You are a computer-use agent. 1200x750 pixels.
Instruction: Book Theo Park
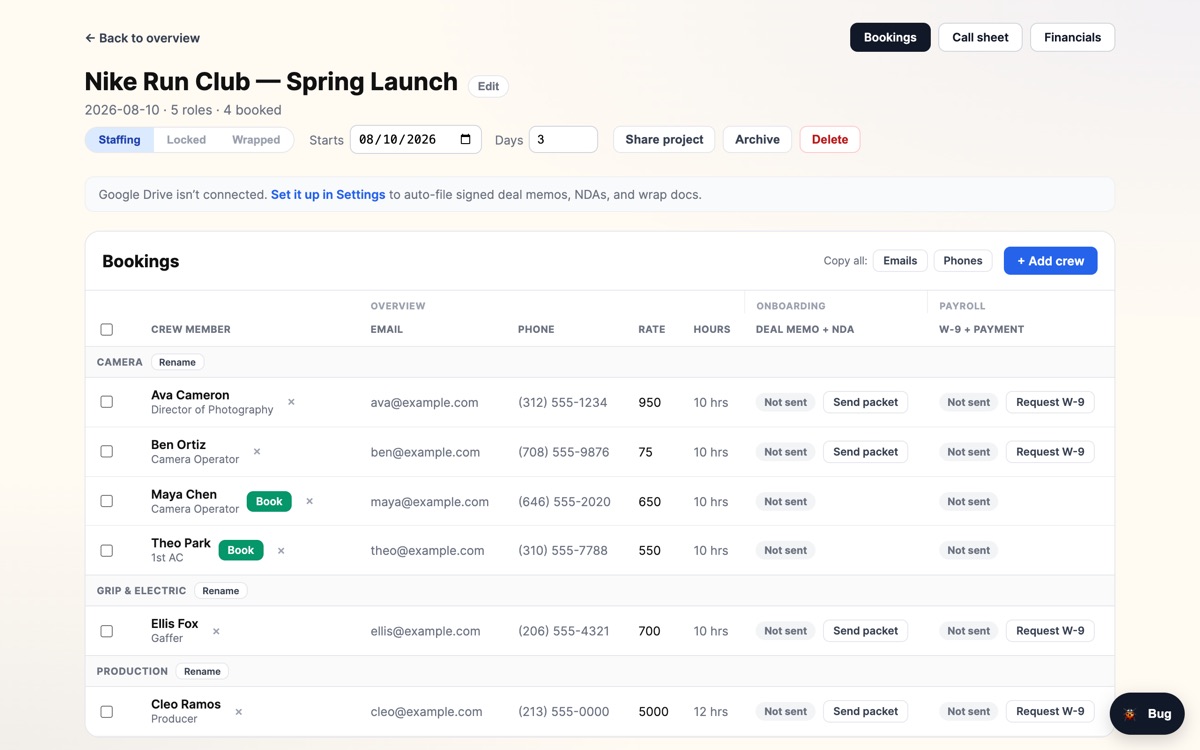point(241,550)
